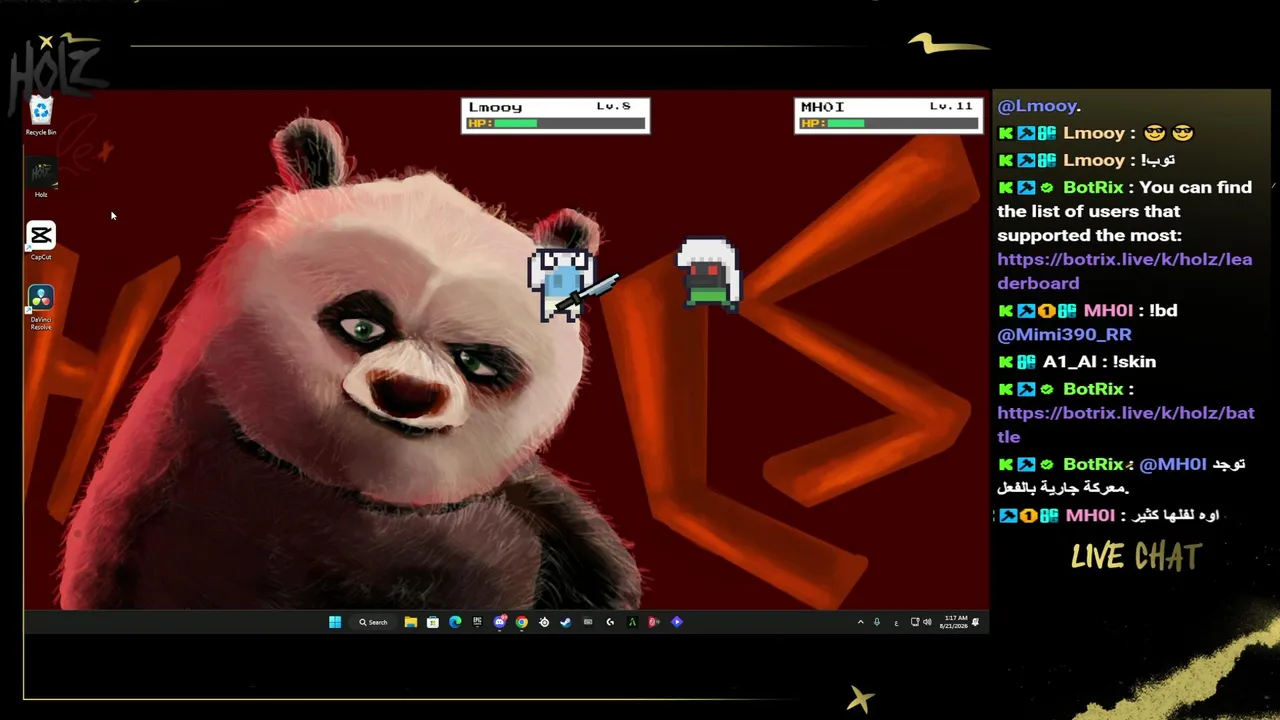The height and width of the screenshot is (720, 1280).
Task: Click the "MHOI" name on battle plate
Action: [822, 107]
